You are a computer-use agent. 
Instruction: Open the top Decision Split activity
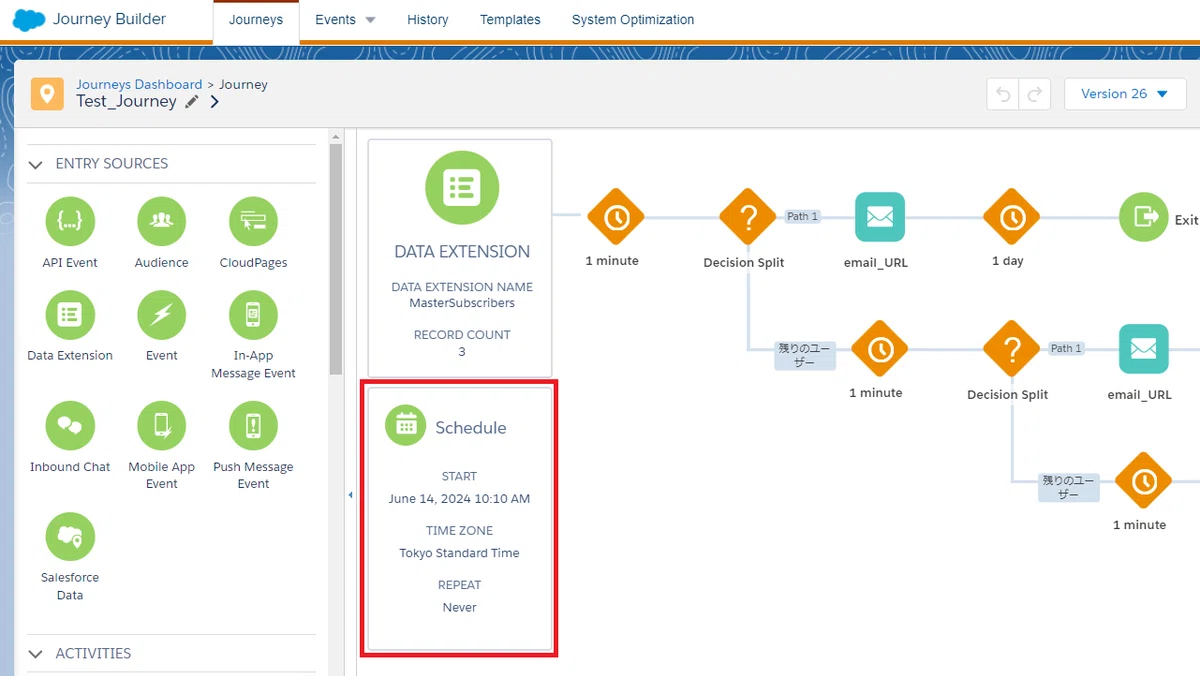[748, 217]
